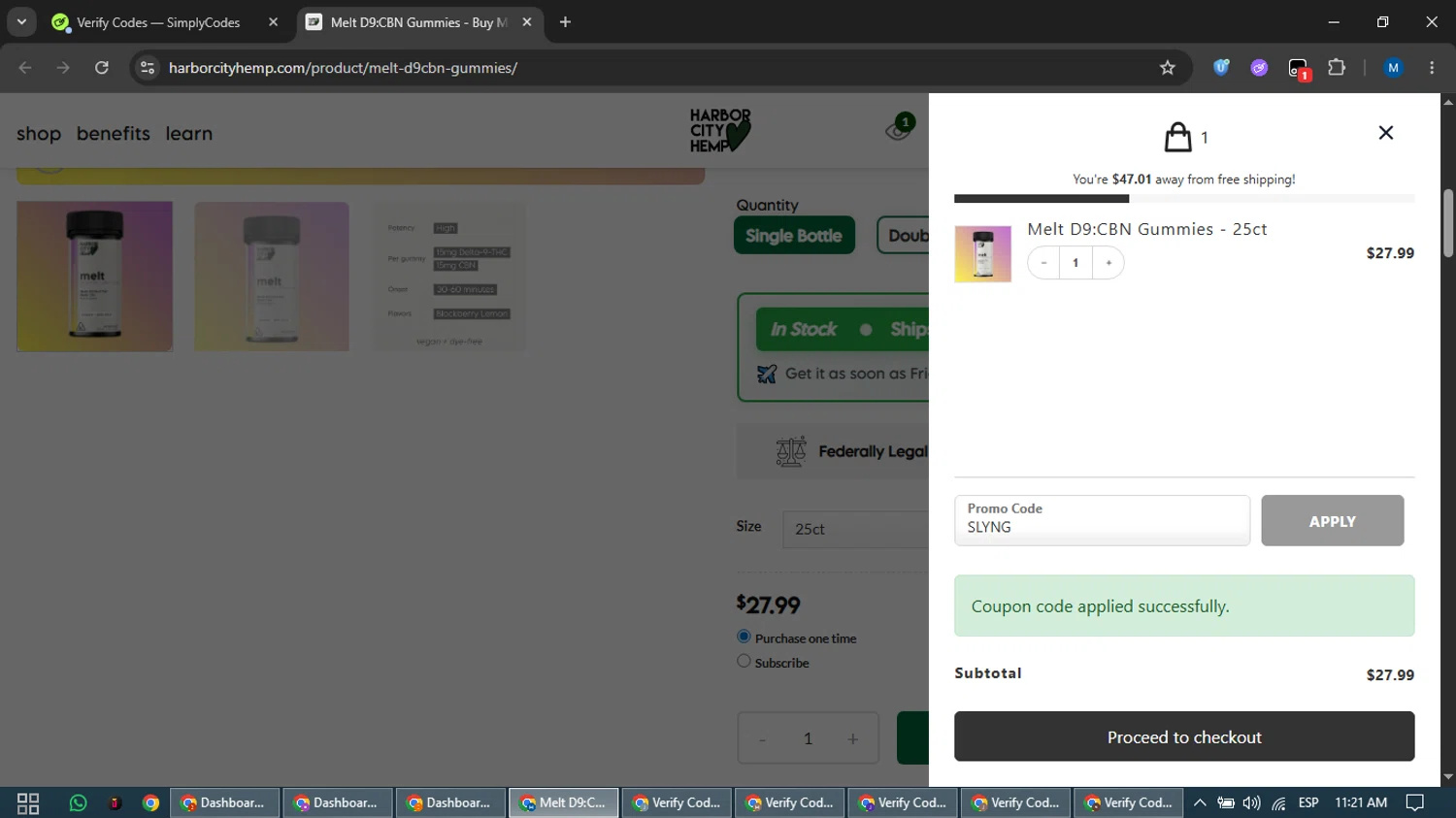Open the volume control in system tray
Image resolution: width=1456 pixels, height=818 pixels.
[1251, 803]
